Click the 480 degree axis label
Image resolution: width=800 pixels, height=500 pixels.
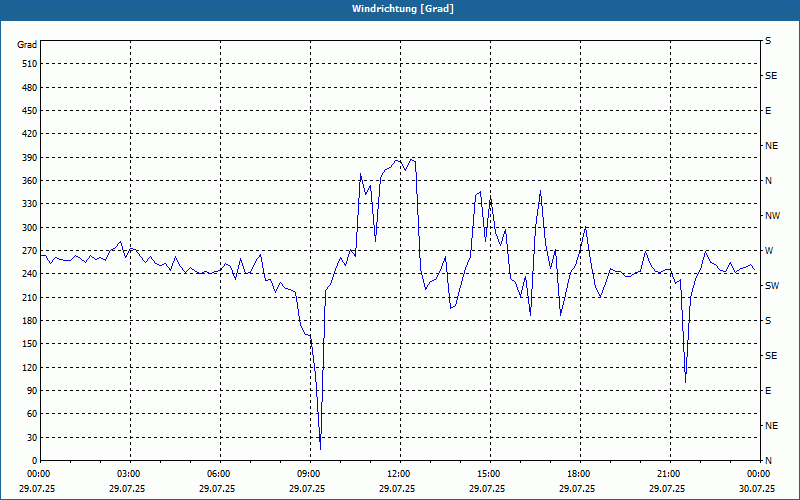[x=29, y=88]
